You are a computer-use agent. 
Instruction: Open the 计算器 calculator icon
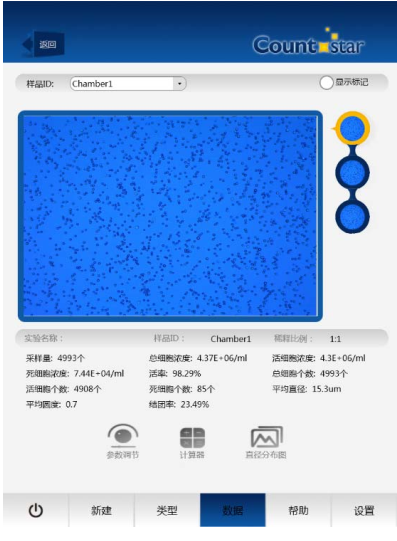pyautogui.click(x=192, y=443)
